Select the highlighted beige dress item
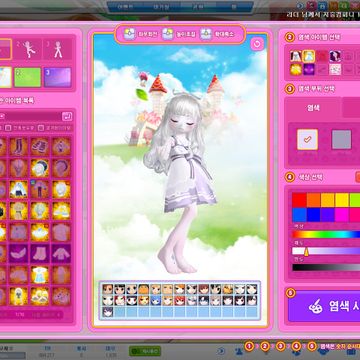Viewport: 360px width, 360px height. coord(19,211)
